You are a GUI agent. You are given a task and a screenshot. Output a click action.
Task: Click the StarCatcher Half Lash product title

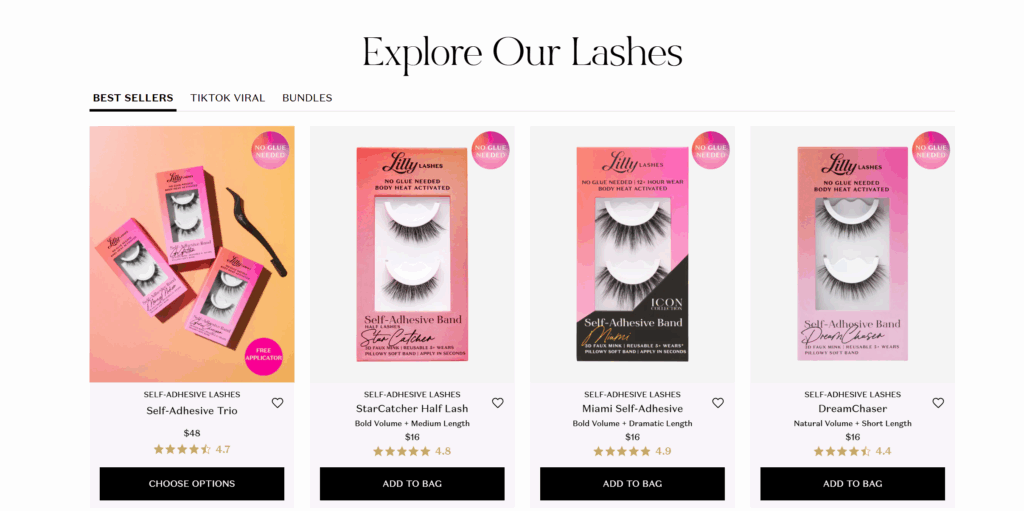pyautogui.click(x=412, y=409)
